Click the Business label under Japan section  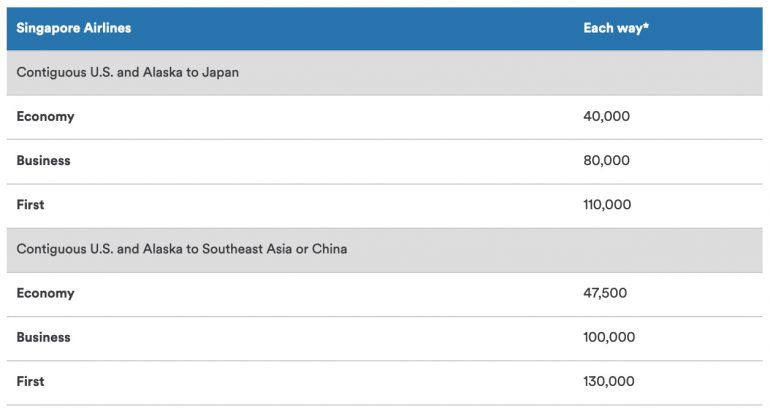pos(43,160)
